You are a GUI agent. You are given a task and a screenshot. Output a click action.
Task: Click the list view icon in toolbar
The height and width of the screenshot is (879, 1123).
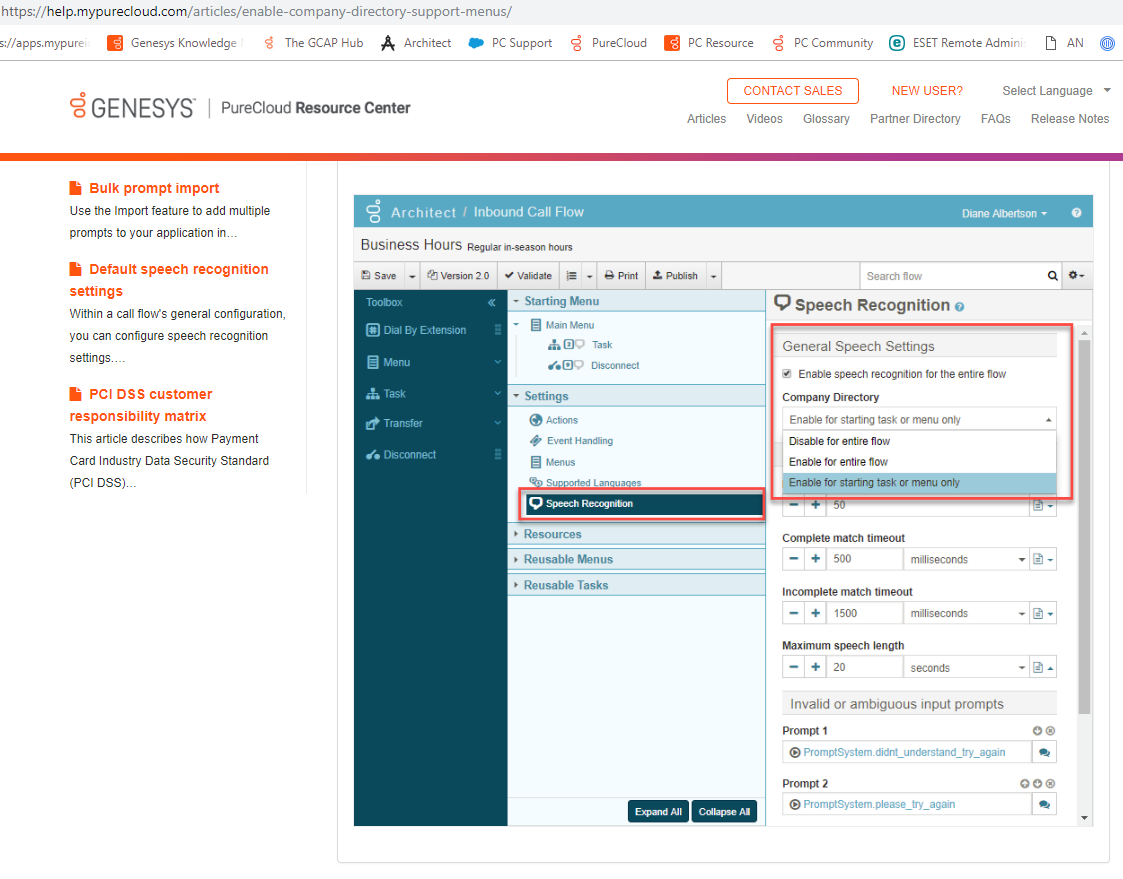572,276
